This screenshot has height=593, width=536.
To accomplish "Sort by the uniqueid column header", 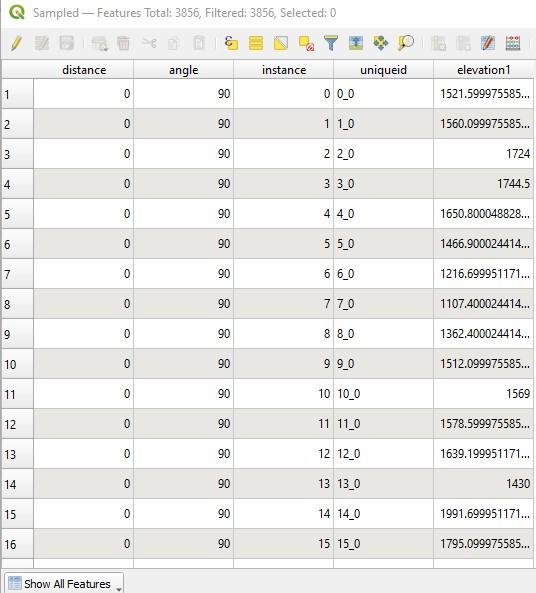I will (x=383, y=70).
